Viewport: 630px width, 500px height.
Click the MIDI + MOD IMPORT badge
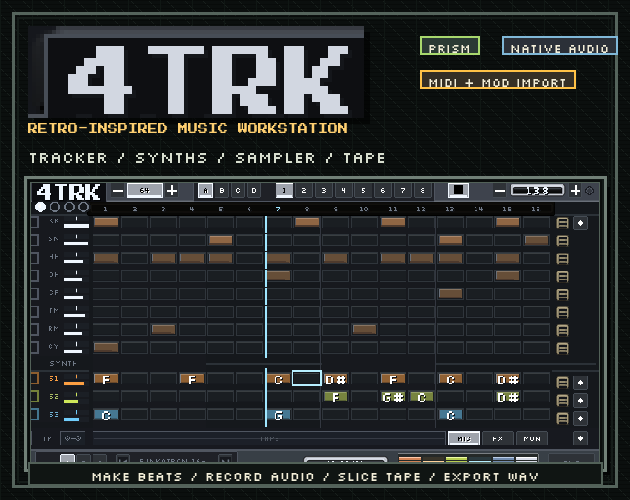[x=497, y=80]
